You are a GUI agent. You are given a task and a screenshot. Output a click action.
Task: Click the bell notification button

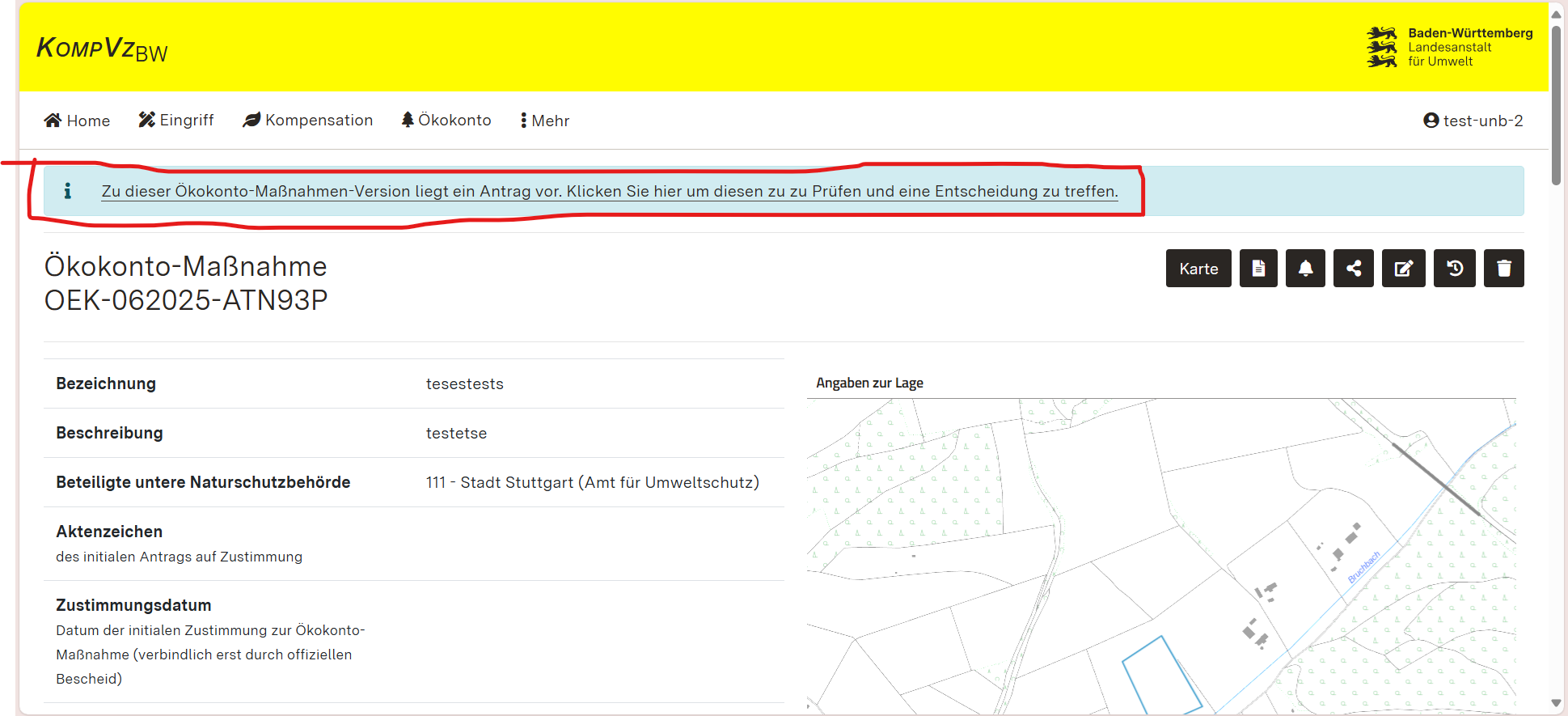pos(1305,269)
